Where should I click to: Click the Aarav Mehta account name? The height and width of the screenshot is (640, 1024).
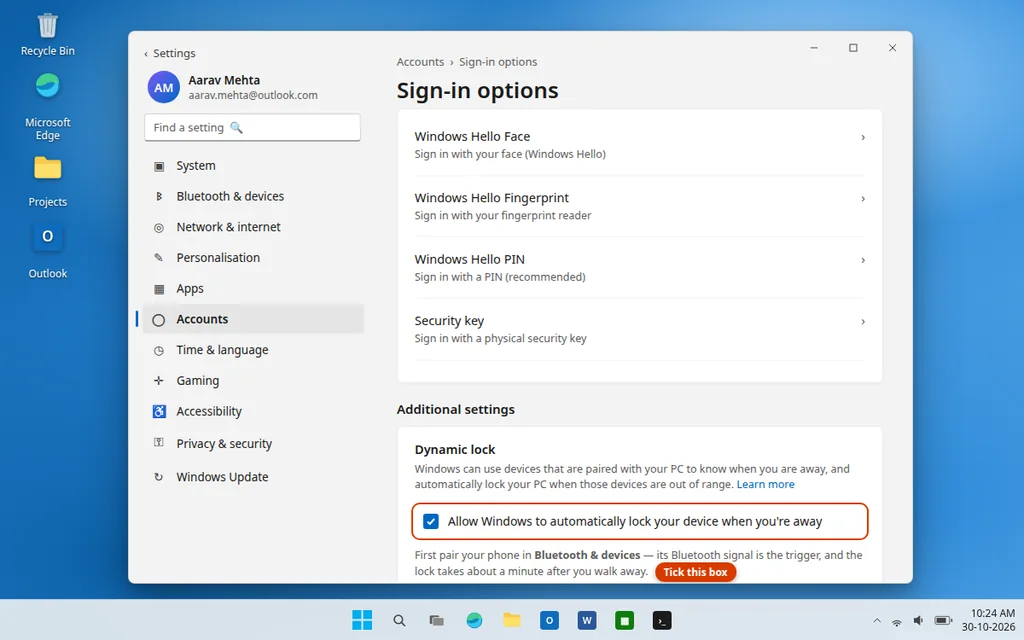(x=224, y=80)
